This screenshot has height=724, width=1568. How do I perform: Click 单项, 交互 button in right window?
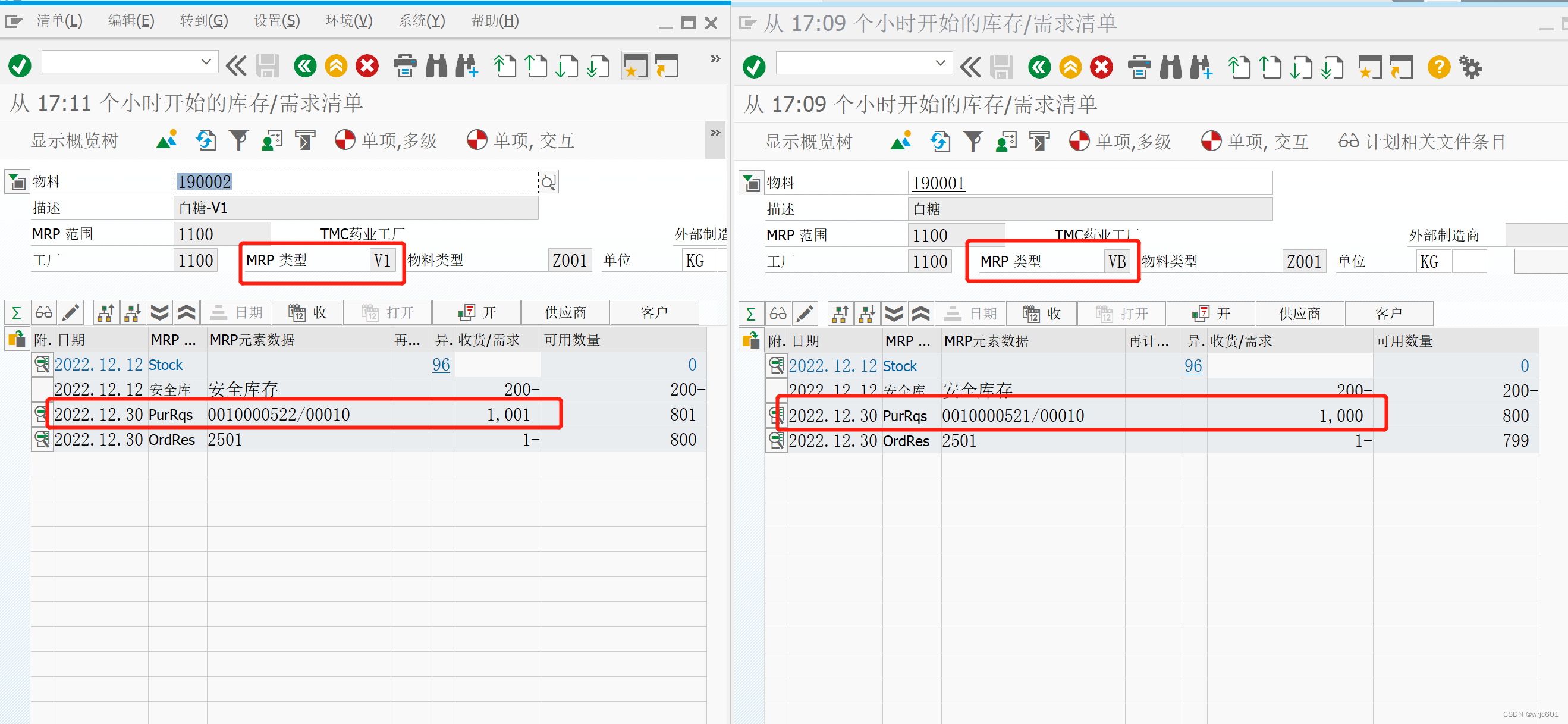1255,141
